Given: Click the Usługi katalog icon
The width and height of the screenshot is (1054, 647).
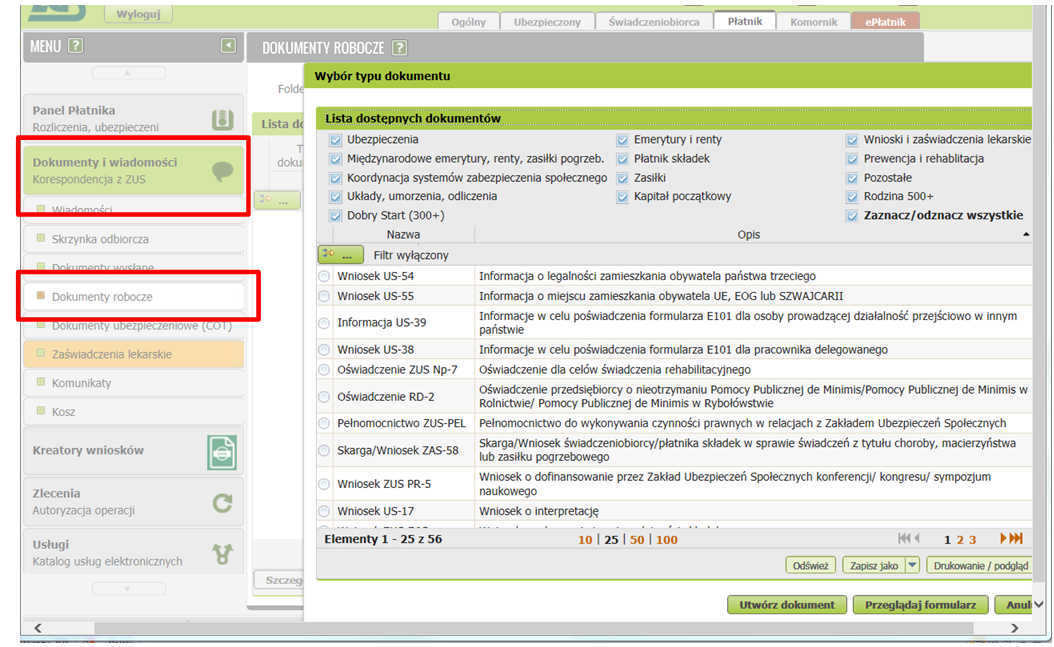Looking at the screenshot, I should pos(222,554).
